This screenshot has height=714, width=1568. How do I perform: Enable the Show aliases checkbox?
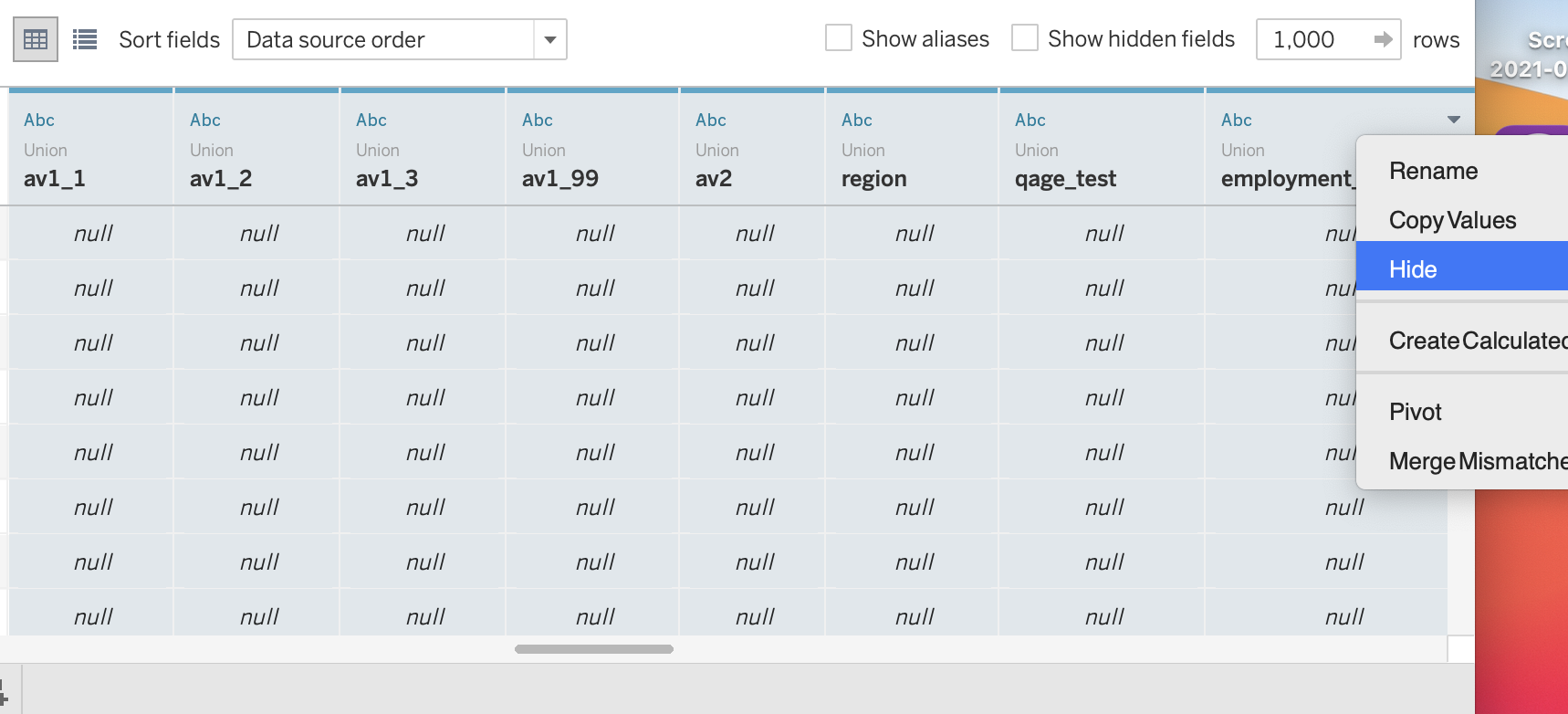[838, 38]
